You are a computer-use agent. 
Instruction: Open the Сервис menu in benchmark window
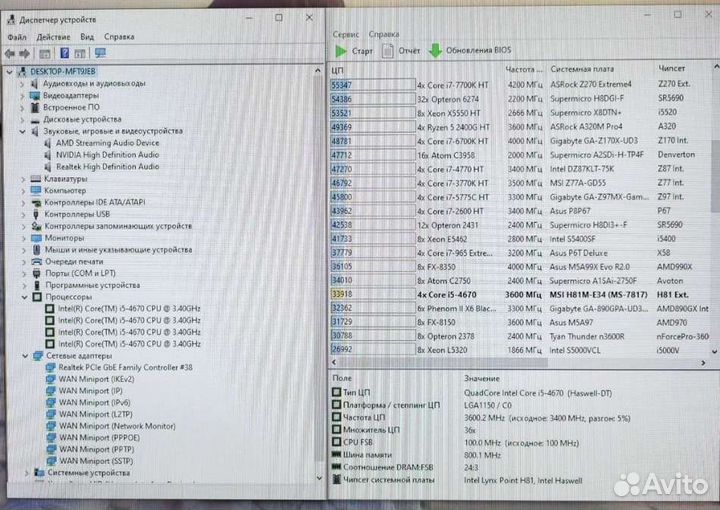pyautogui.click(x=346, y=34)
